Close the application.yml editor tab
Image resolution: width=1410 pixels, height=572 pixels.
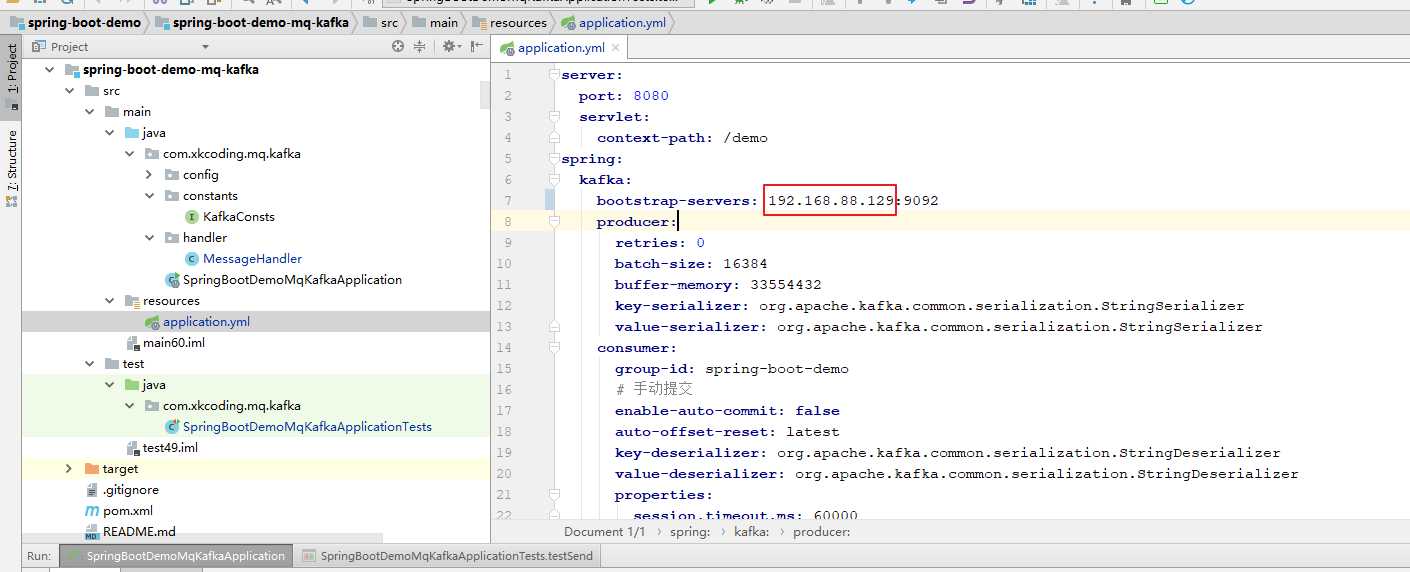point(616,48)
